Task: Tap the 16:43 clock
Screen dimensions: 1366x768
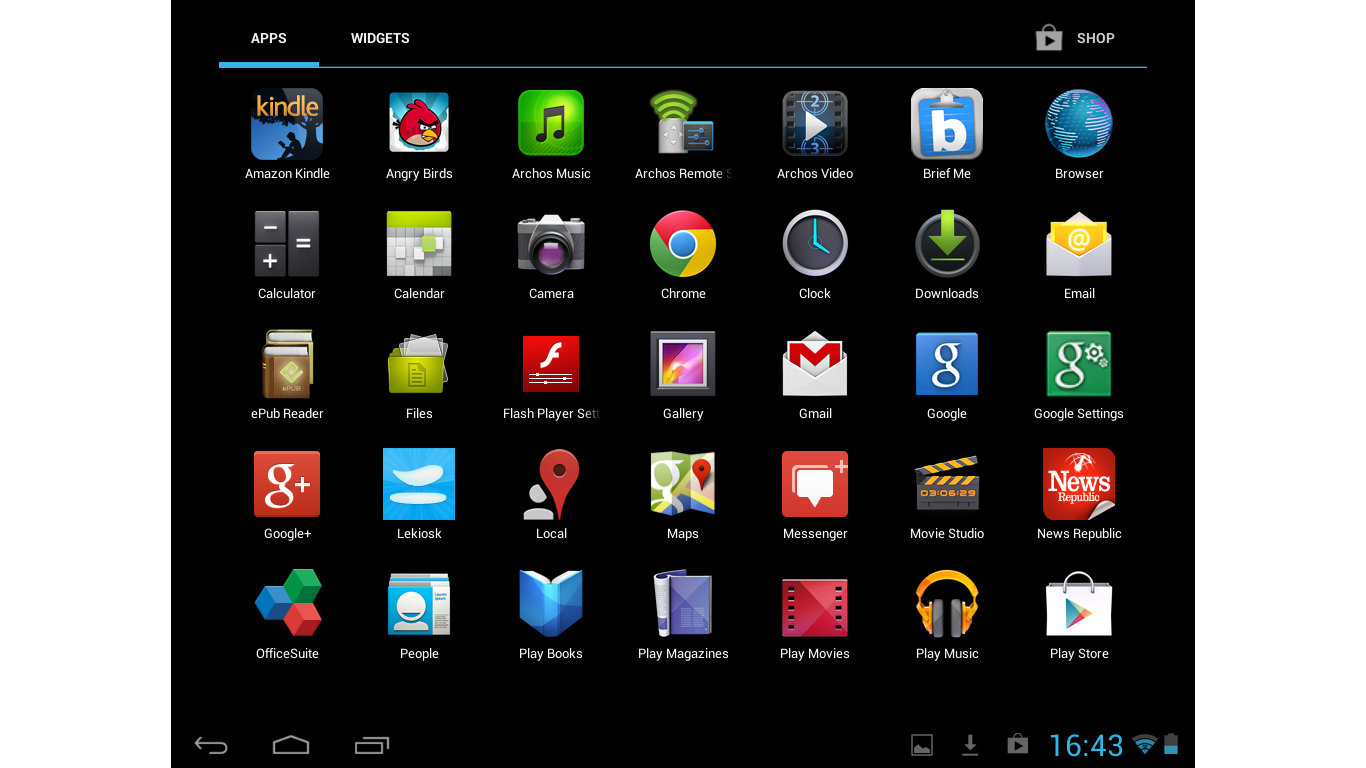Action: [1086, 745]
